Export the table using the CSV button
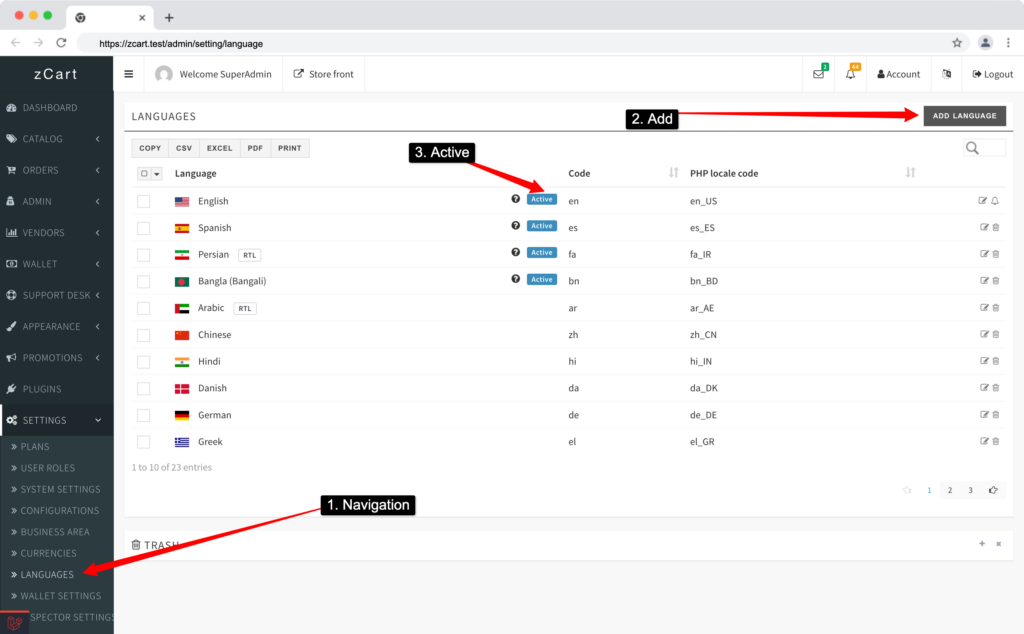Viewport: 1024px width, 634px height. [183, 148]
